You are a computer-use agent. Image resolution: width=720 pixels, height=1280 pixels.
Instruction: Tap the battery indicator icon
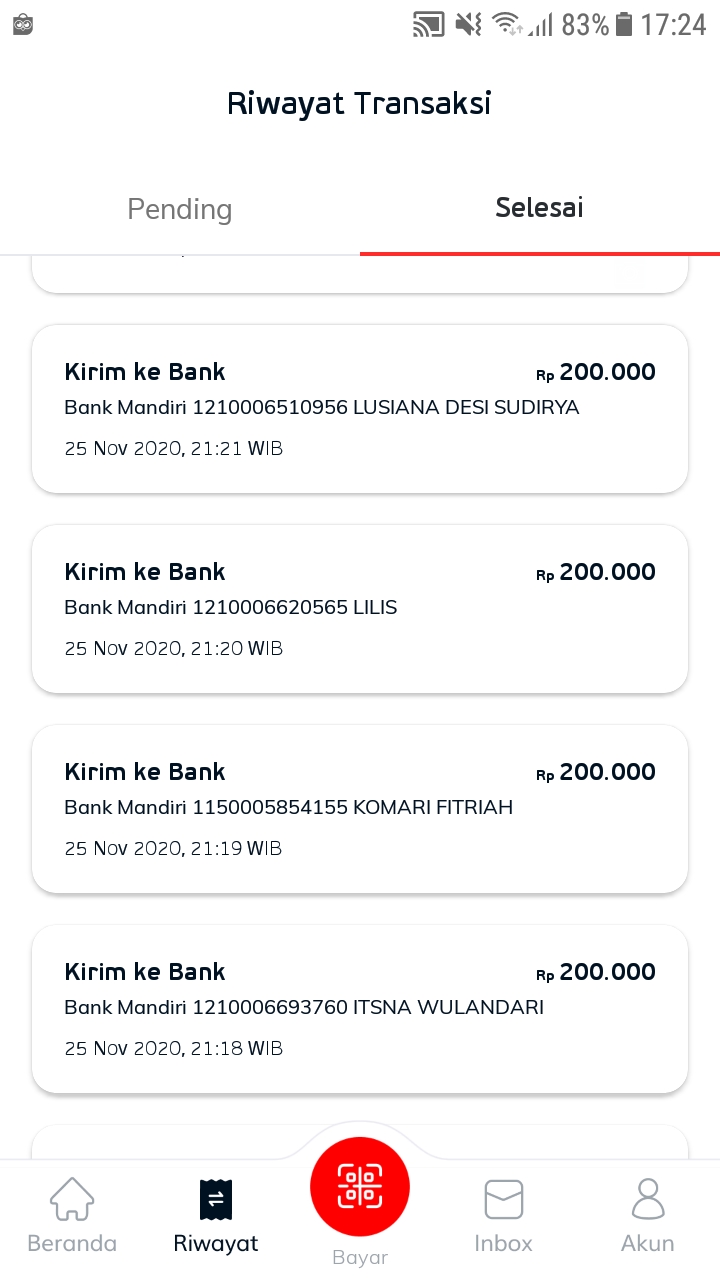coord(624,24)
